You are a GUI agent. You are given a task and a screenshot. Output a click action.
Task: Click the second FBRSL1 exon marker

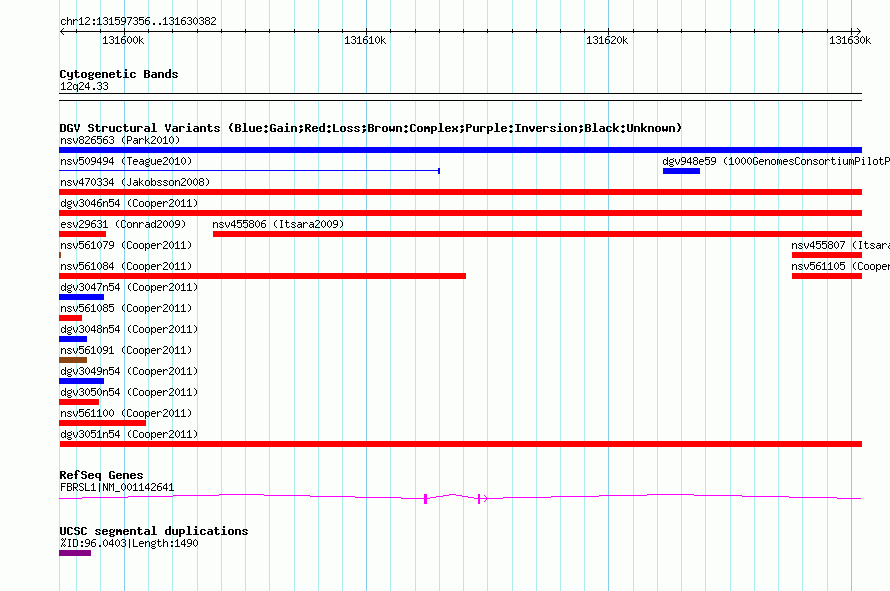pos(479,499)
